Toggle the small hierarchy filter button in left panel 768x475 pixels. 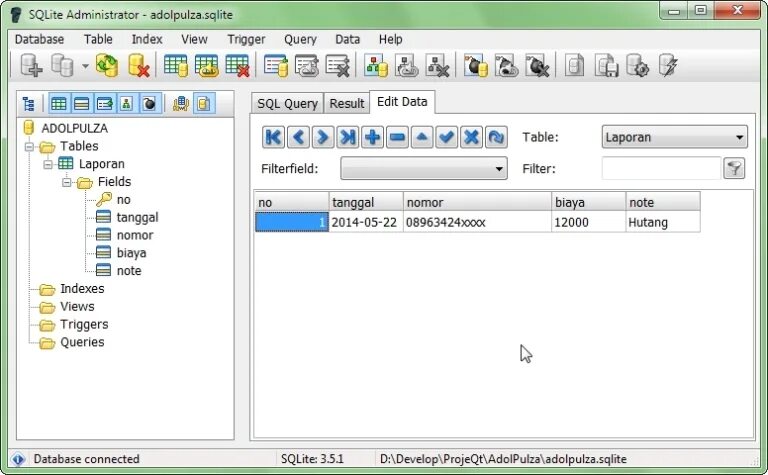(126, 104)
